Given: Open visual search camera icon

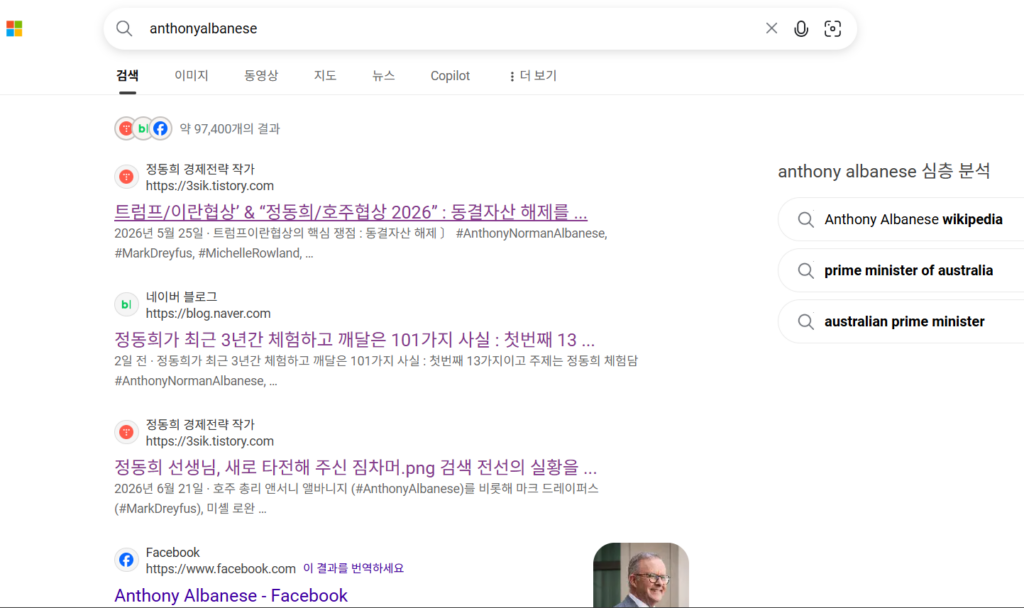Looking at the screenshot, I should coord(832,29).
